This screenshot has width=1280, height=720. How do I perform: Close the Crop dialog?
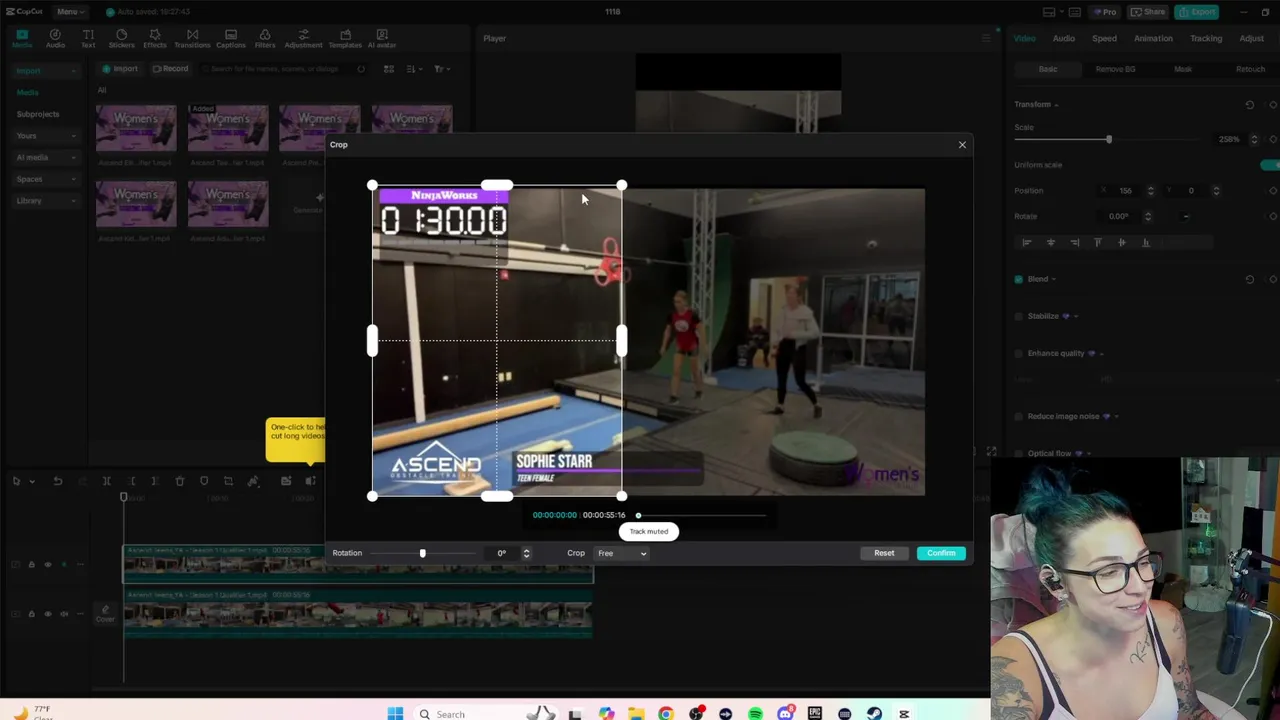[x=962, y=145]
